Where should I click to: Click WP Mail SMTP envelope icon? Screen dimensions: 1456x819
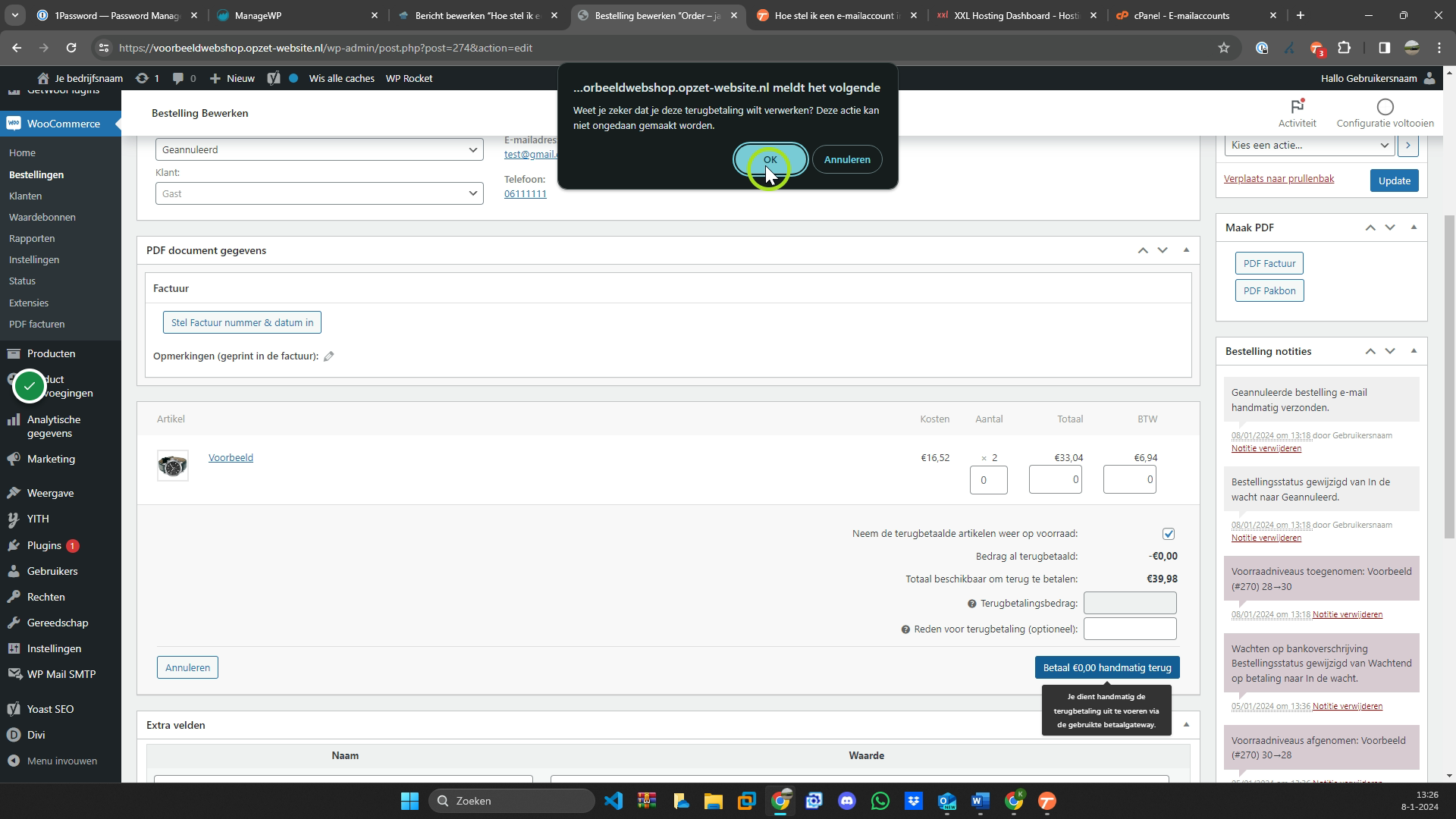(x=14, y=674)
